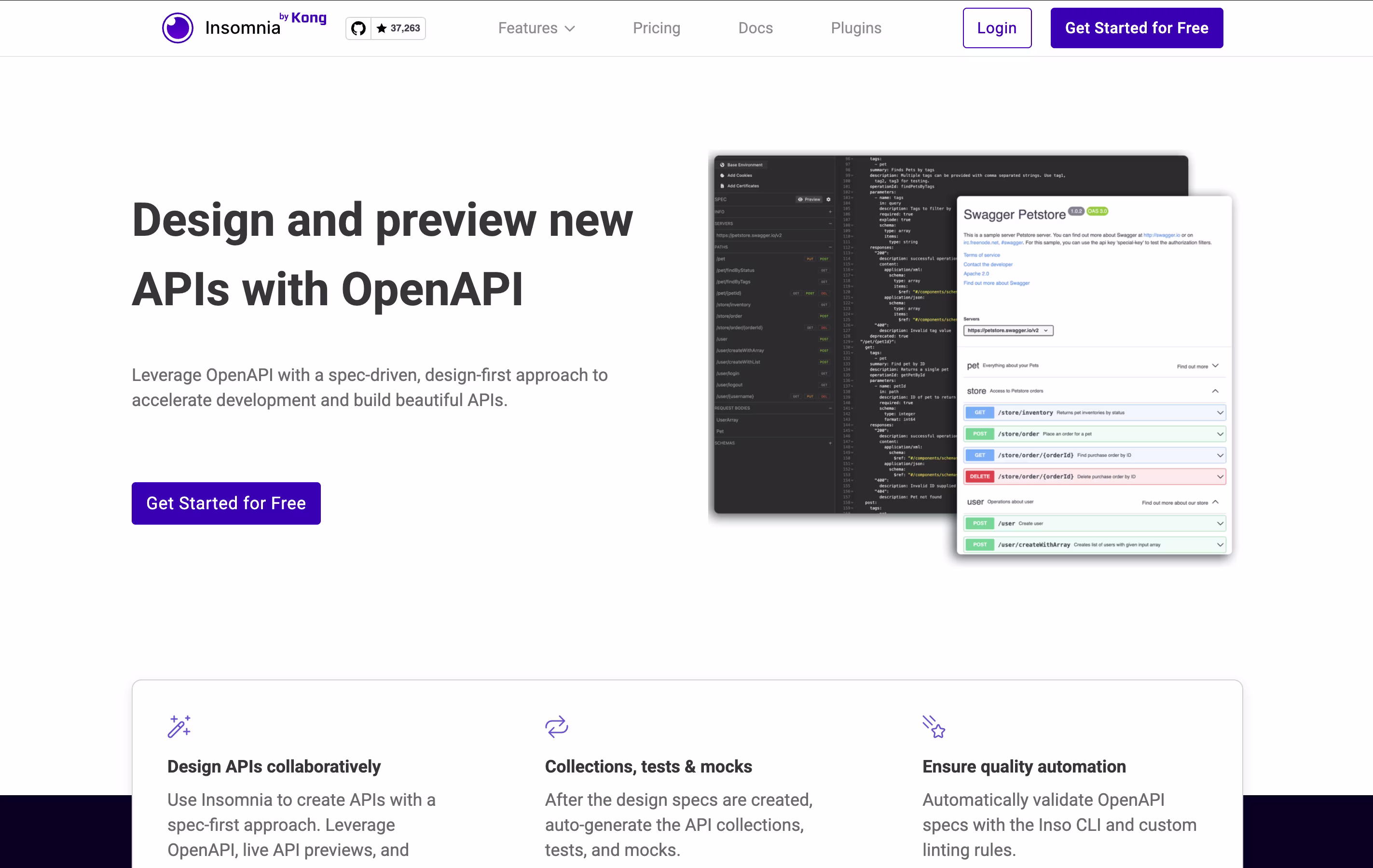Click the shooting star quality icon
The height and width of the screenshot is (868, 1373).
(x=934, y=726)
